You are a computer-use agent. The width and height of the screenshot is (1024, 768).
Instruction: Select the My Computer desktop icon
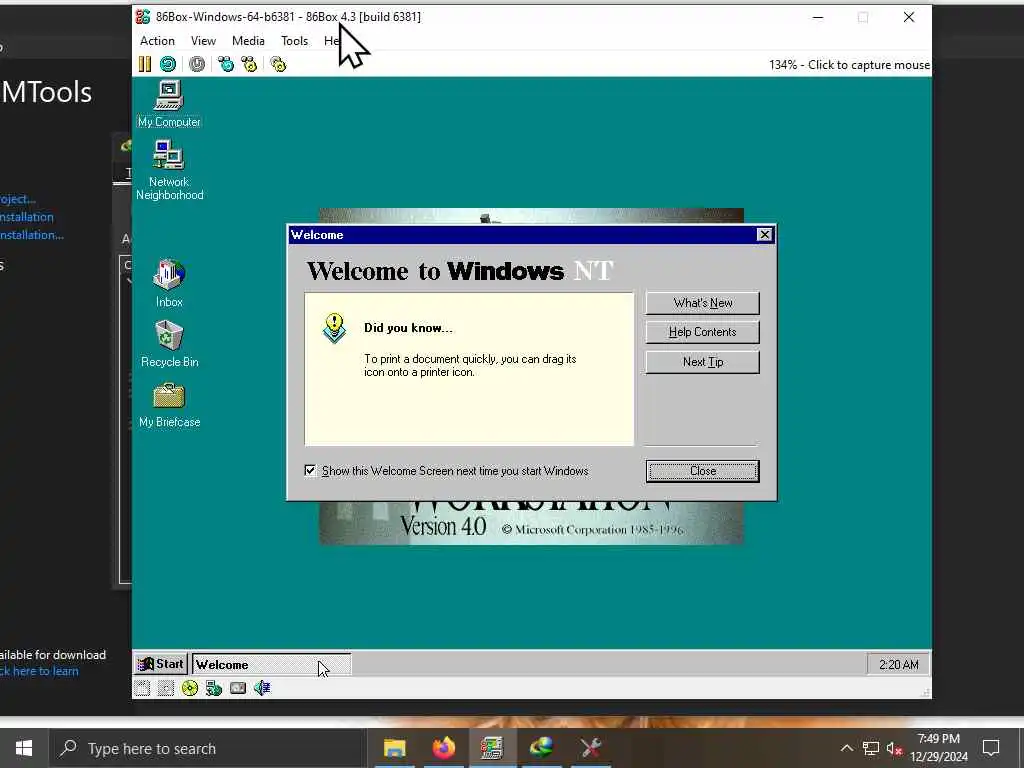click(169, 104)
